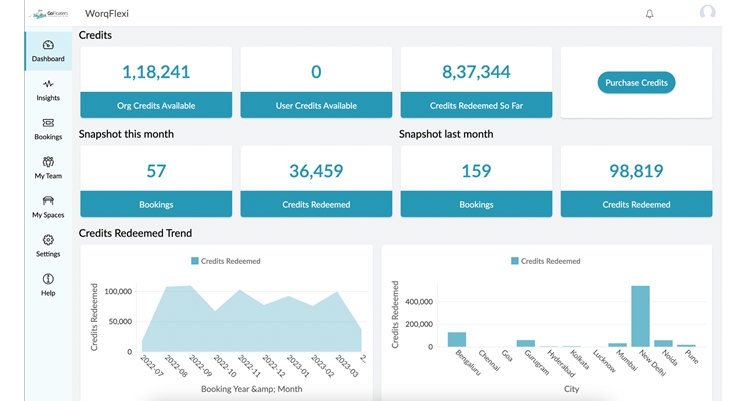
Task: Open the Bookings sidebar icon
Action: click(x=48, y=123)
